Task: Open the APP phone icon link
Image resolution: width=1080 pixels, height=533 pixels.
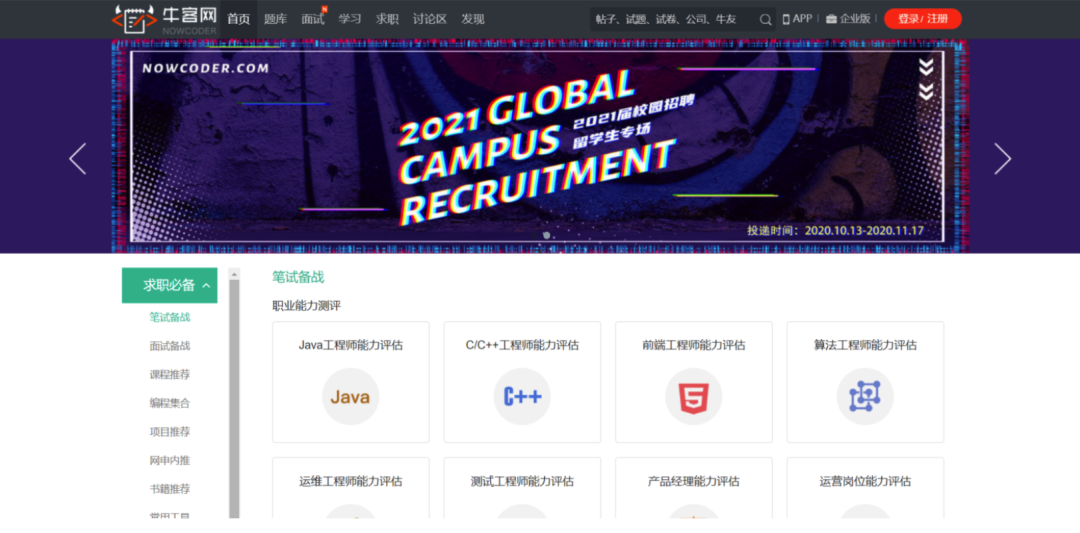Action: [786, 19]
